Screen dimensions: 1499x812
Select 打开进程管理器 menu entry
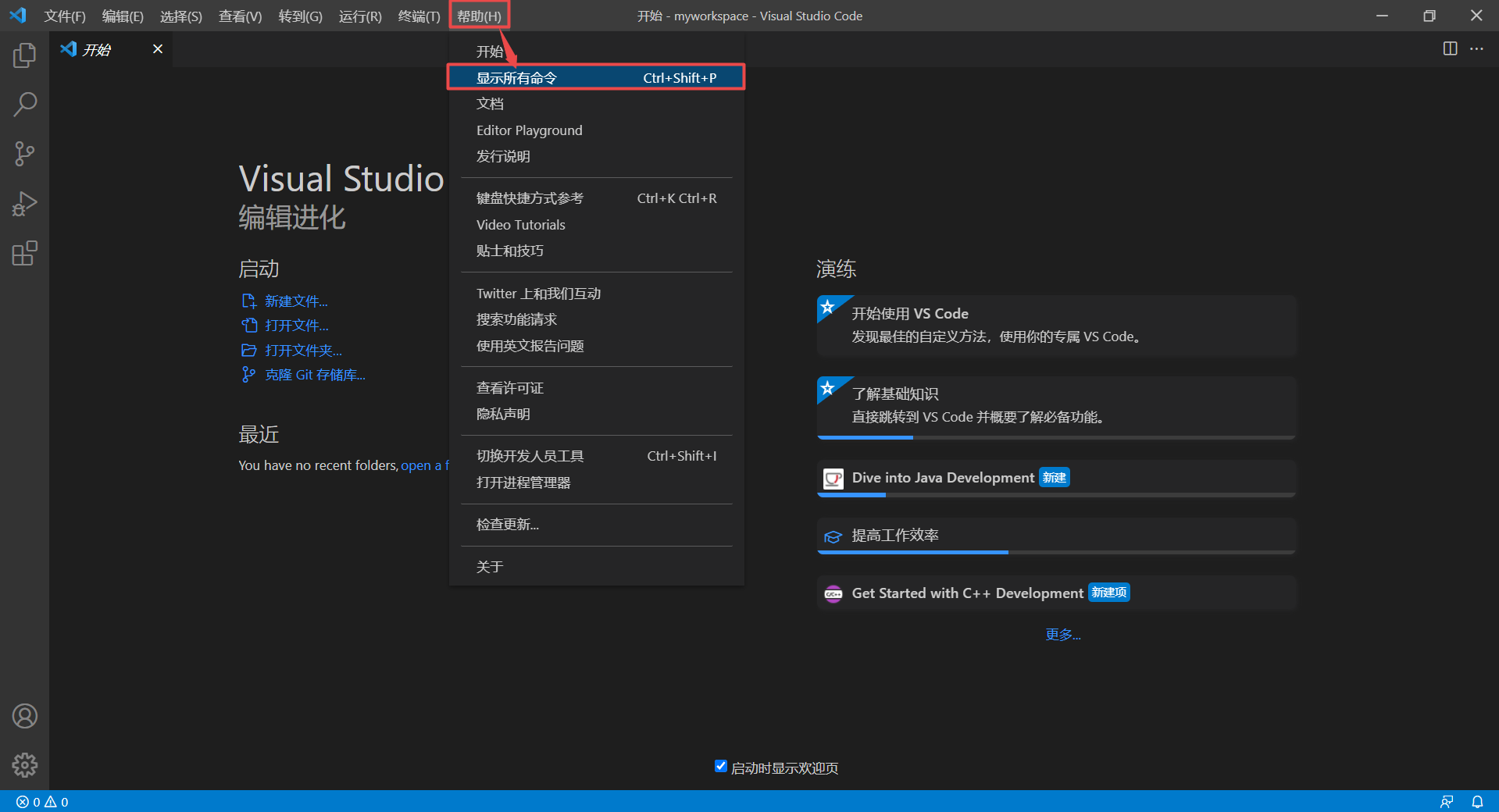coord(596,483)
